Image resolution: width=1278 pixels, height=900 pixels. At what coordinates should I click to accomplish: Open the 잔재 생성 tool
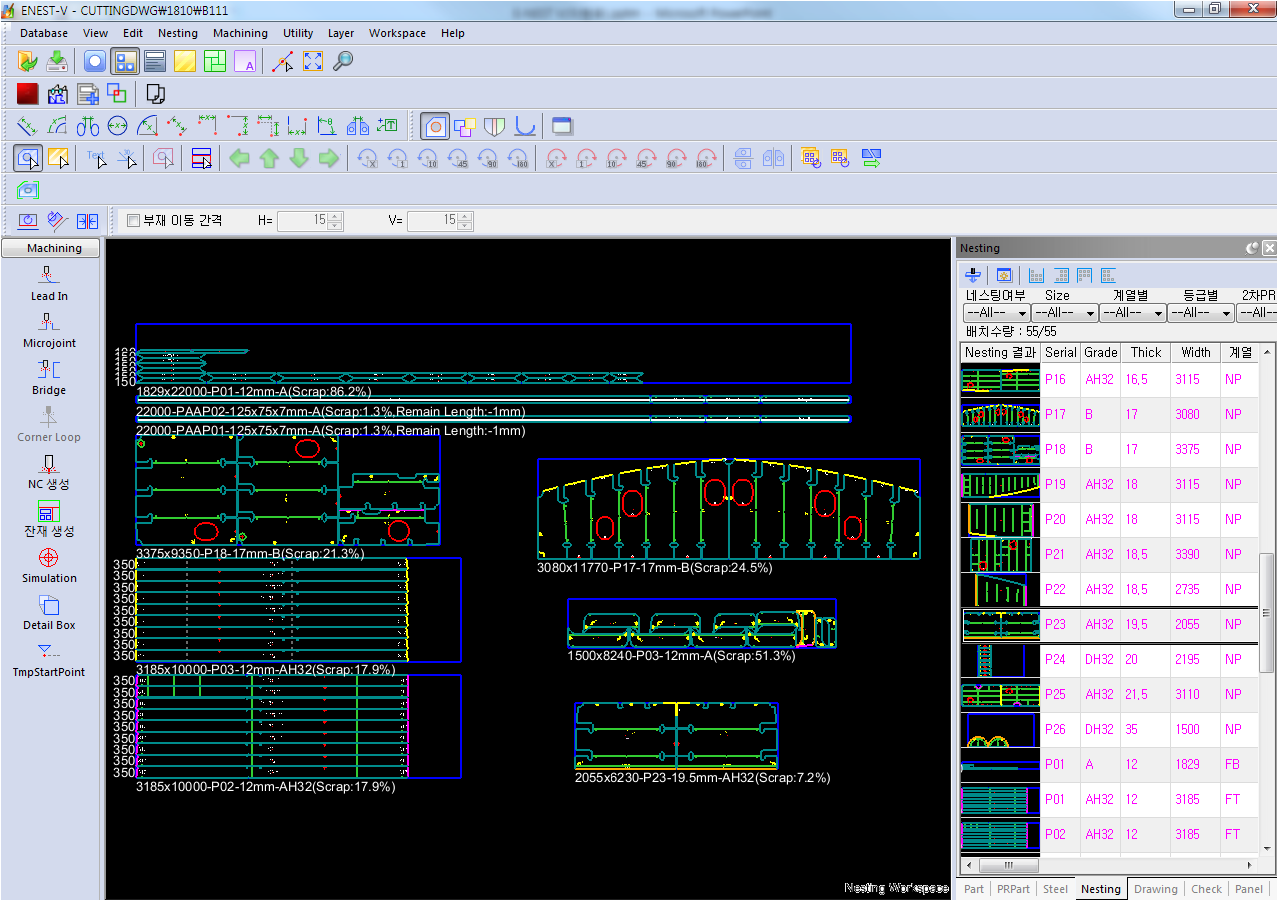pos(49,518)
